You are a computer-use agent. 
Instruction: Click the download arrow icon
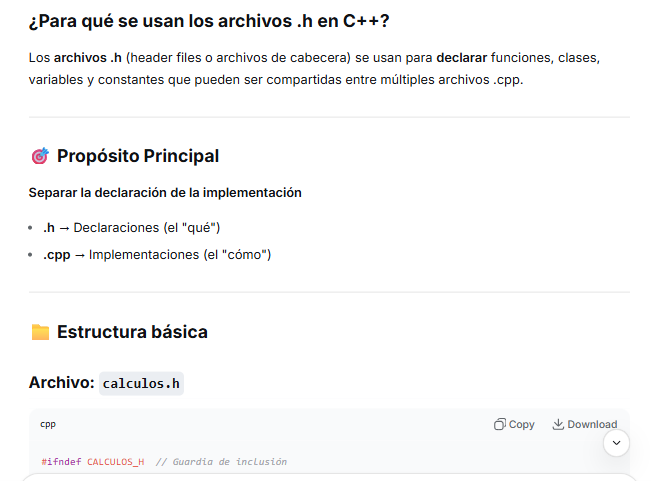(558, 424)
